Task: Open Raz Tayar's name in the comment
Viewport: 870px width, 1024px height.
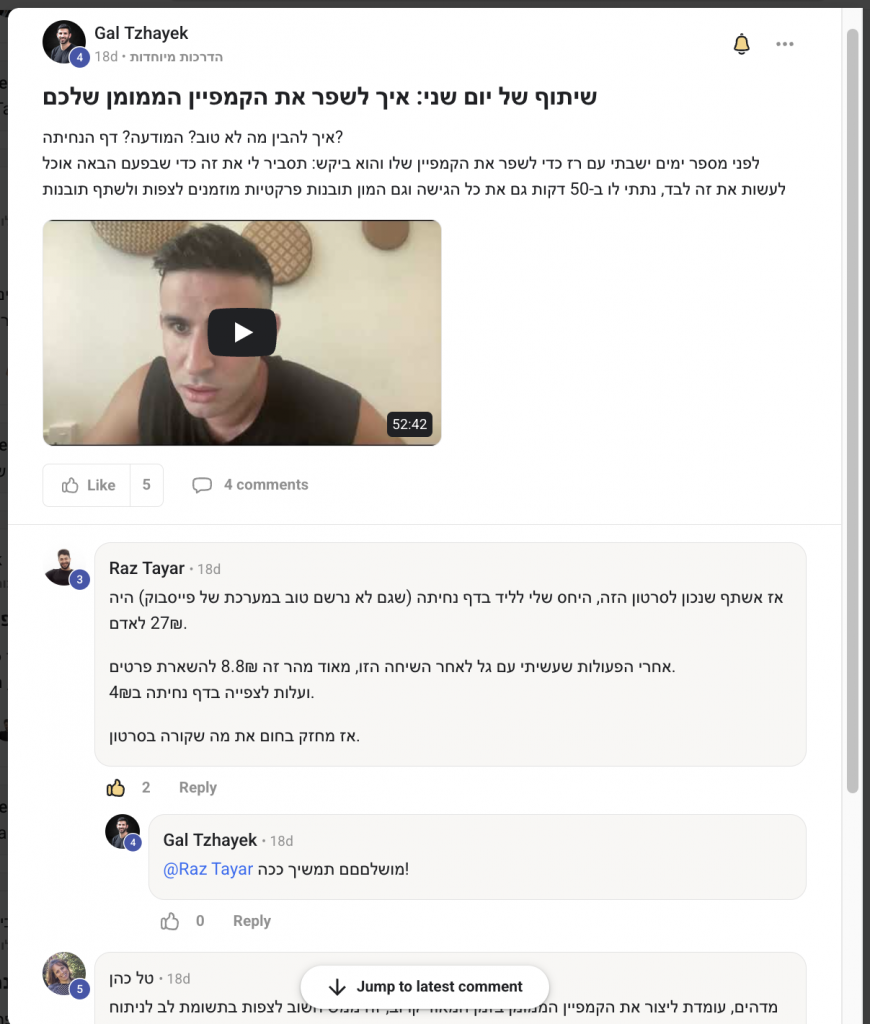Action: point(147,568)
